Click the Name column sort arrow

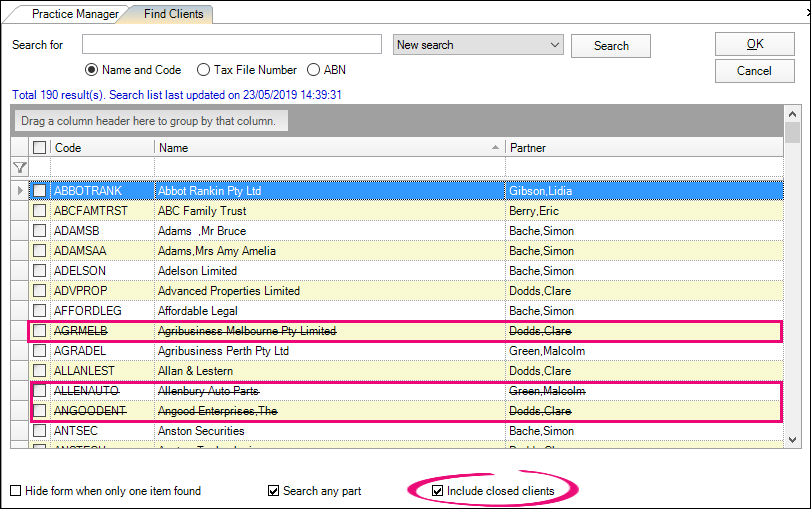(496, 148)
